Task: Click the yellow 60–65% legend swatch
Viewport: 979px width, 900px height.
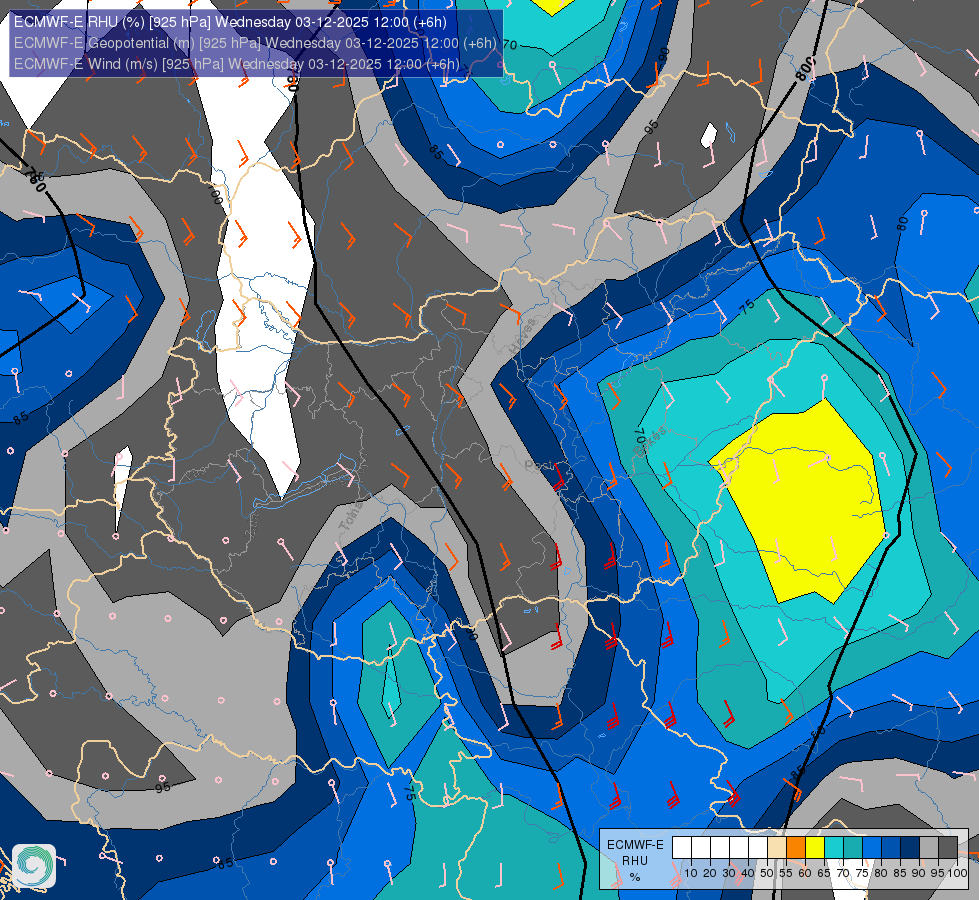Action: [x=815, y=848]
